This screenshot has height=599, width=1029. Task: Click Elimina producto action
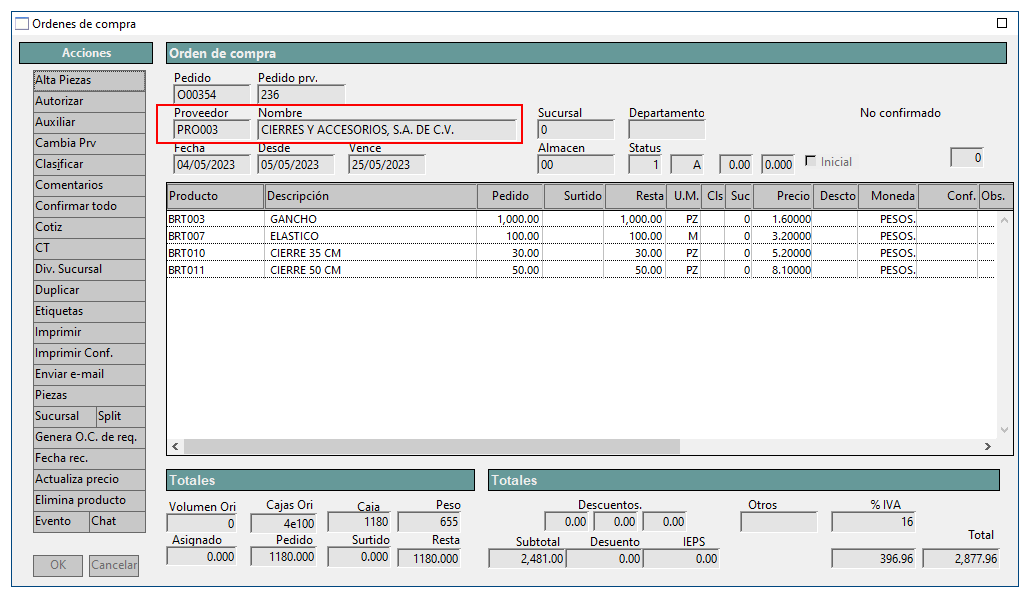pyautogui.click(x=89, y=500)
